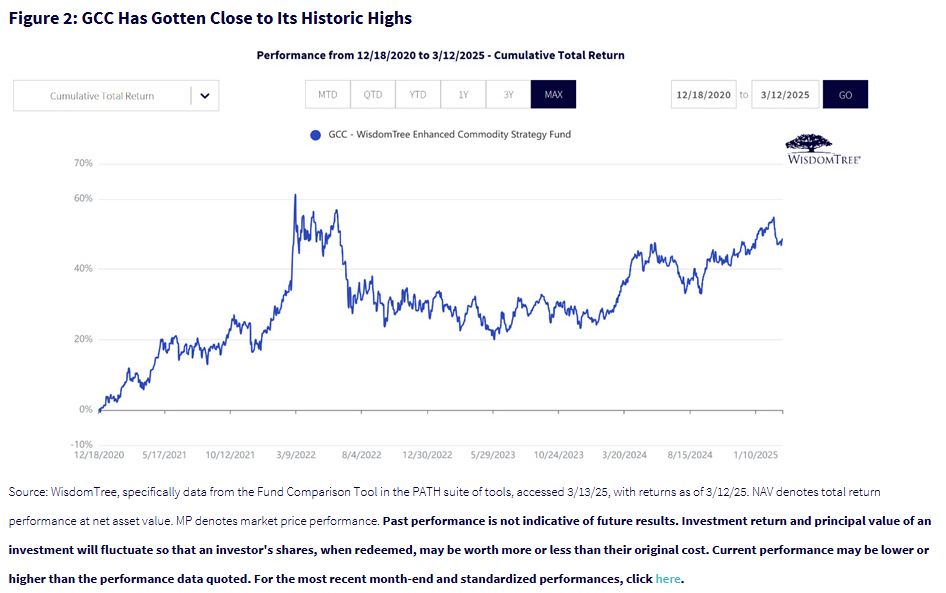Open the Cumulative Total Return dropdown

click(115, 94)
